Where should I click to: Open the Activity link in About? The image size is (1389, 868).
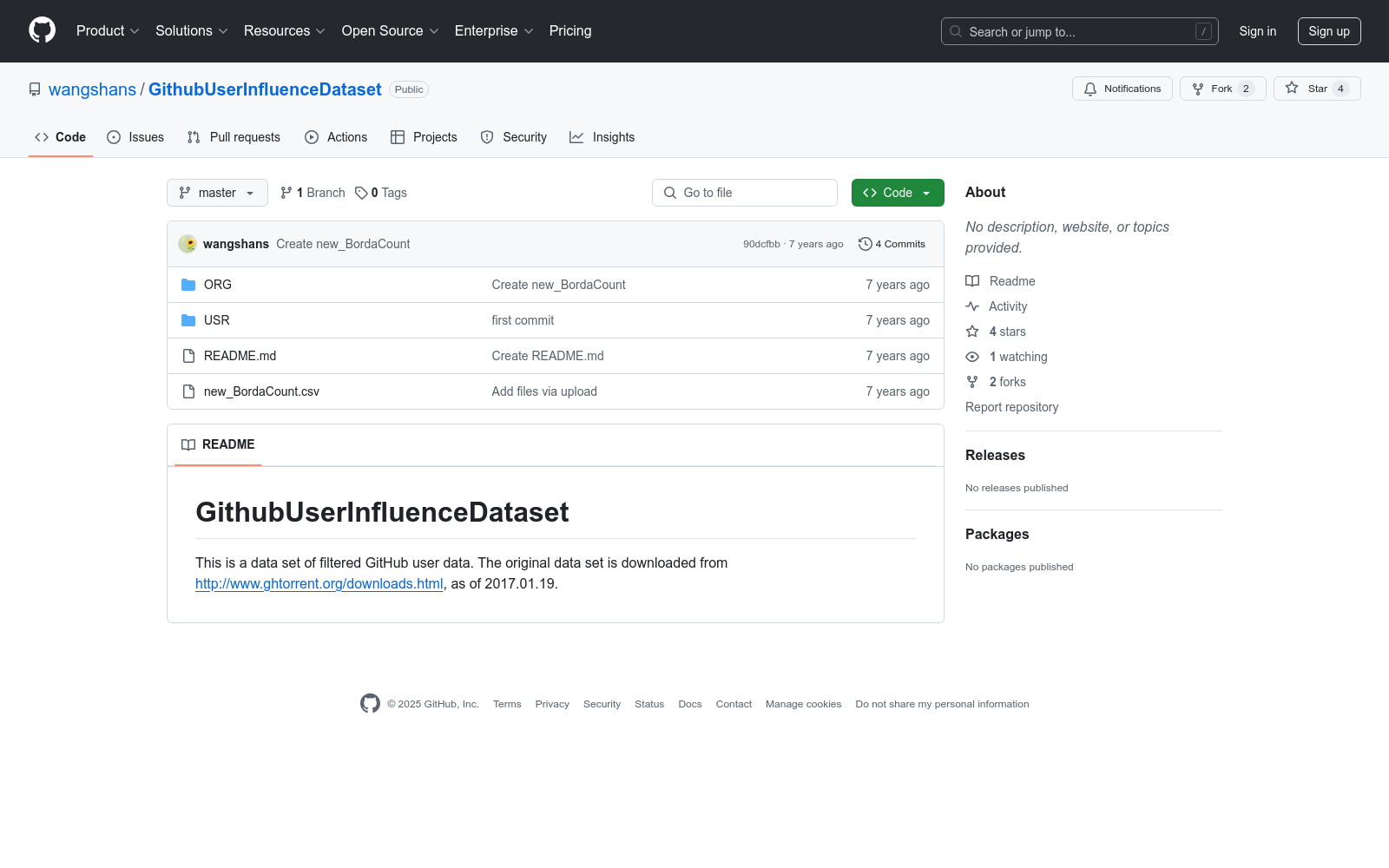tap(996, 306)
